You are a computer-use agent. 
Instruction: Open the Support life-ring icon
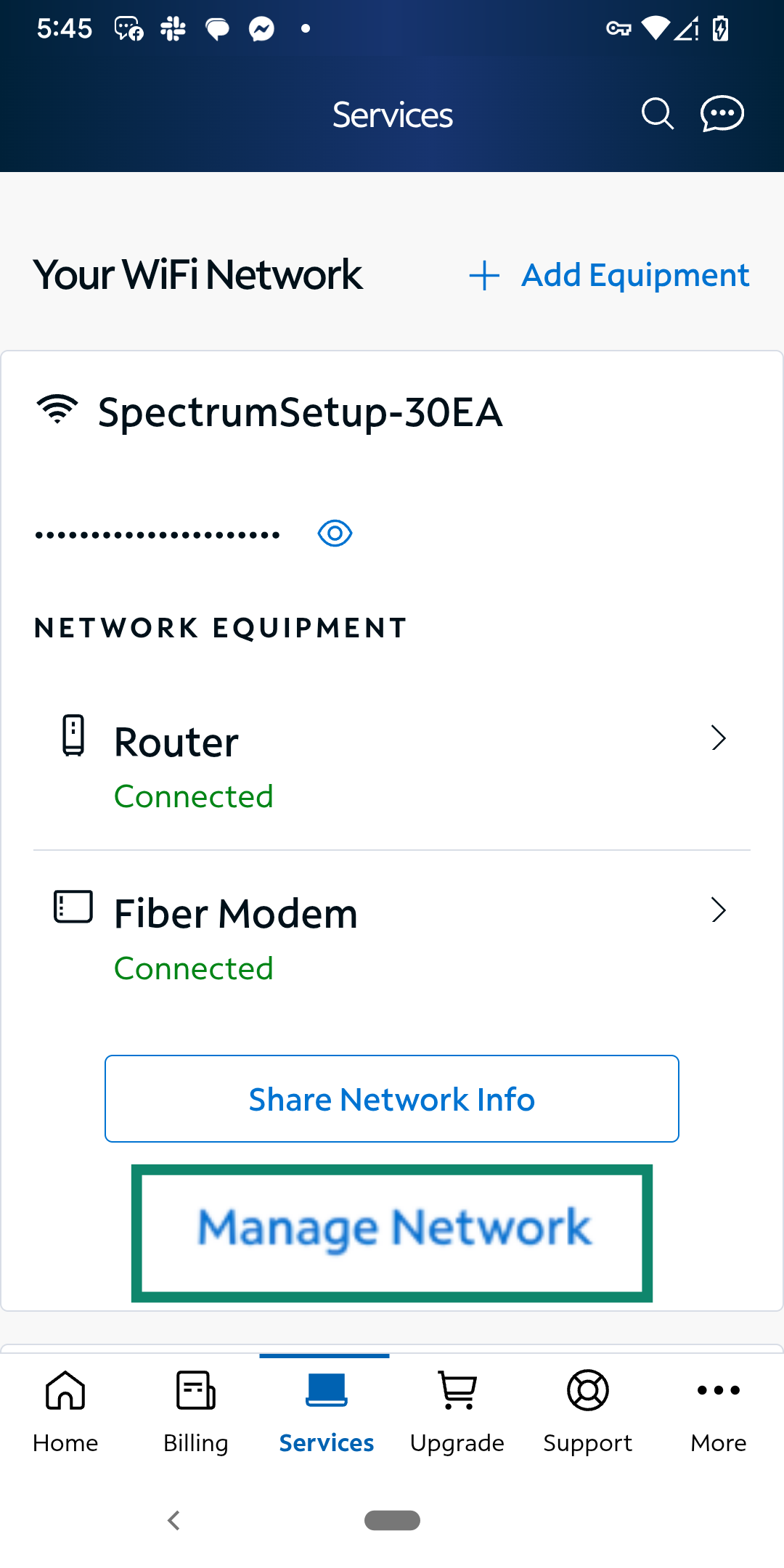[587, 1390]
